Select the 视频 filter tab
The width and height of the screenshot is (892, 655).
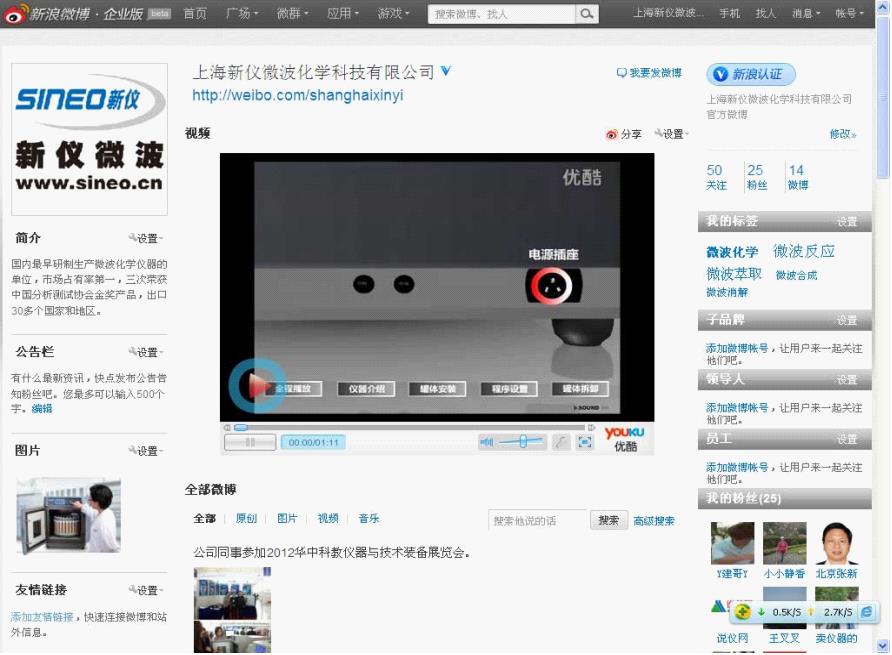(328, 519)
